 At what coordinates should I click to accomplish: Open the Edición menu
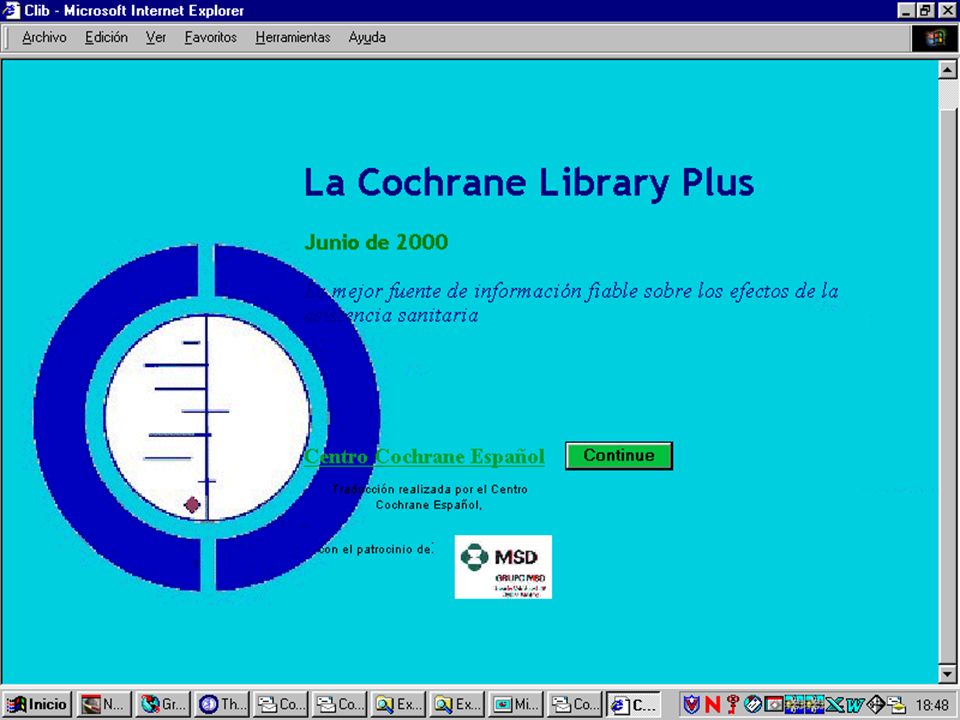[107, 37]
